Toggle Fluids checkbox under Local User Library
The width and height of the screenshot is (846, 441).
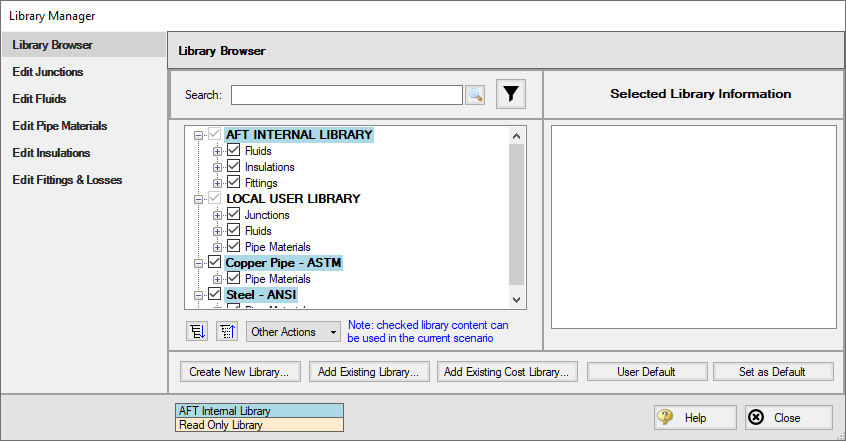[234, 230]
